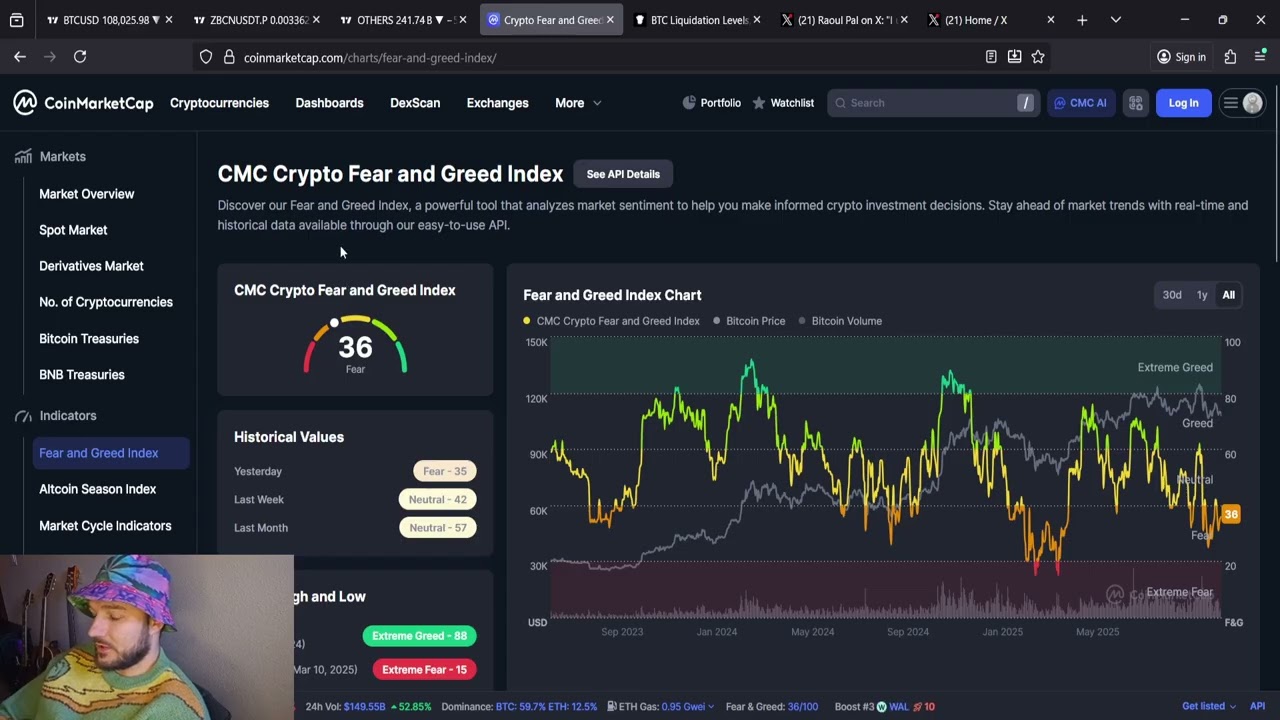Bookmark this page with the star icon
1280x720 pixels.
(x=1038, y=57)
